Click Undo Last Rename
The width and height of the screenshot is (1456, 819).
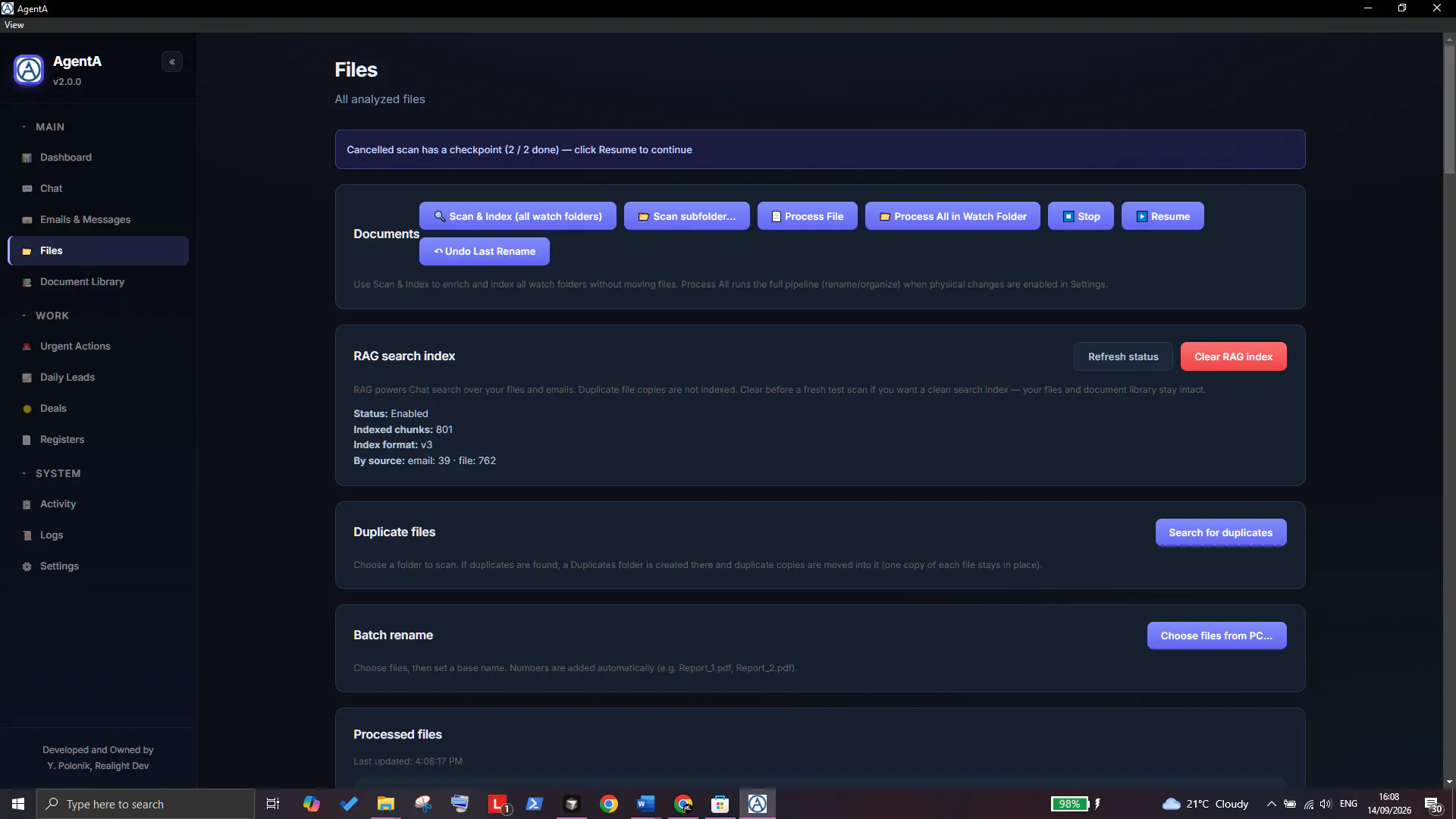point(484,251)
